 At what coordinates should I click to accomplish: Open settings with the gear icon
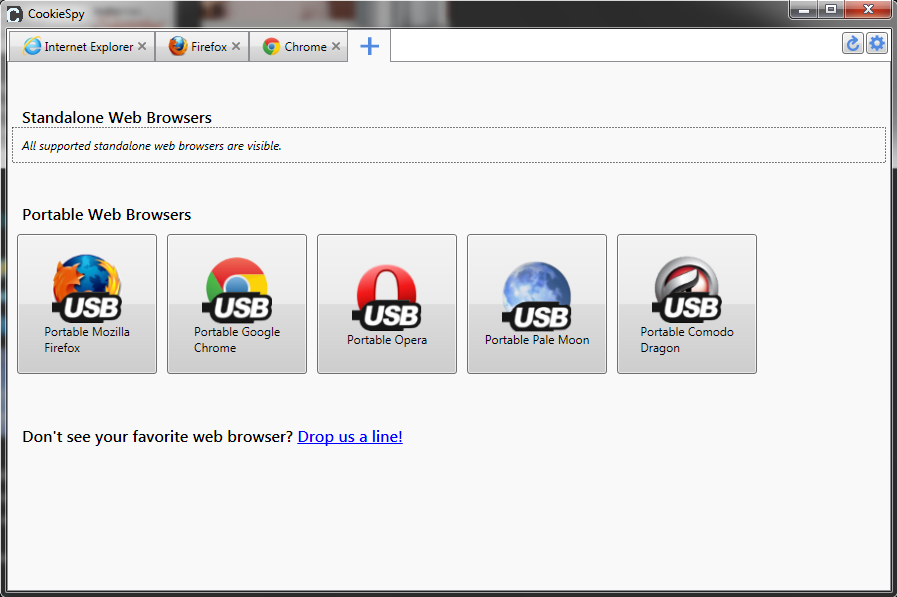876,43
